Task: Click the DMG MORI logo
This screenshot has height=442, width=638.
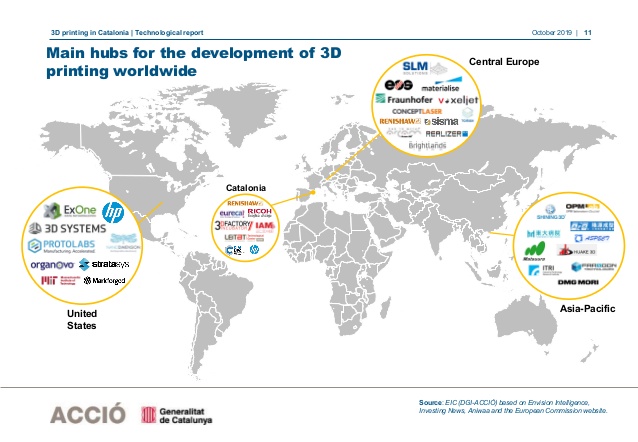Action: click(578, 282)
